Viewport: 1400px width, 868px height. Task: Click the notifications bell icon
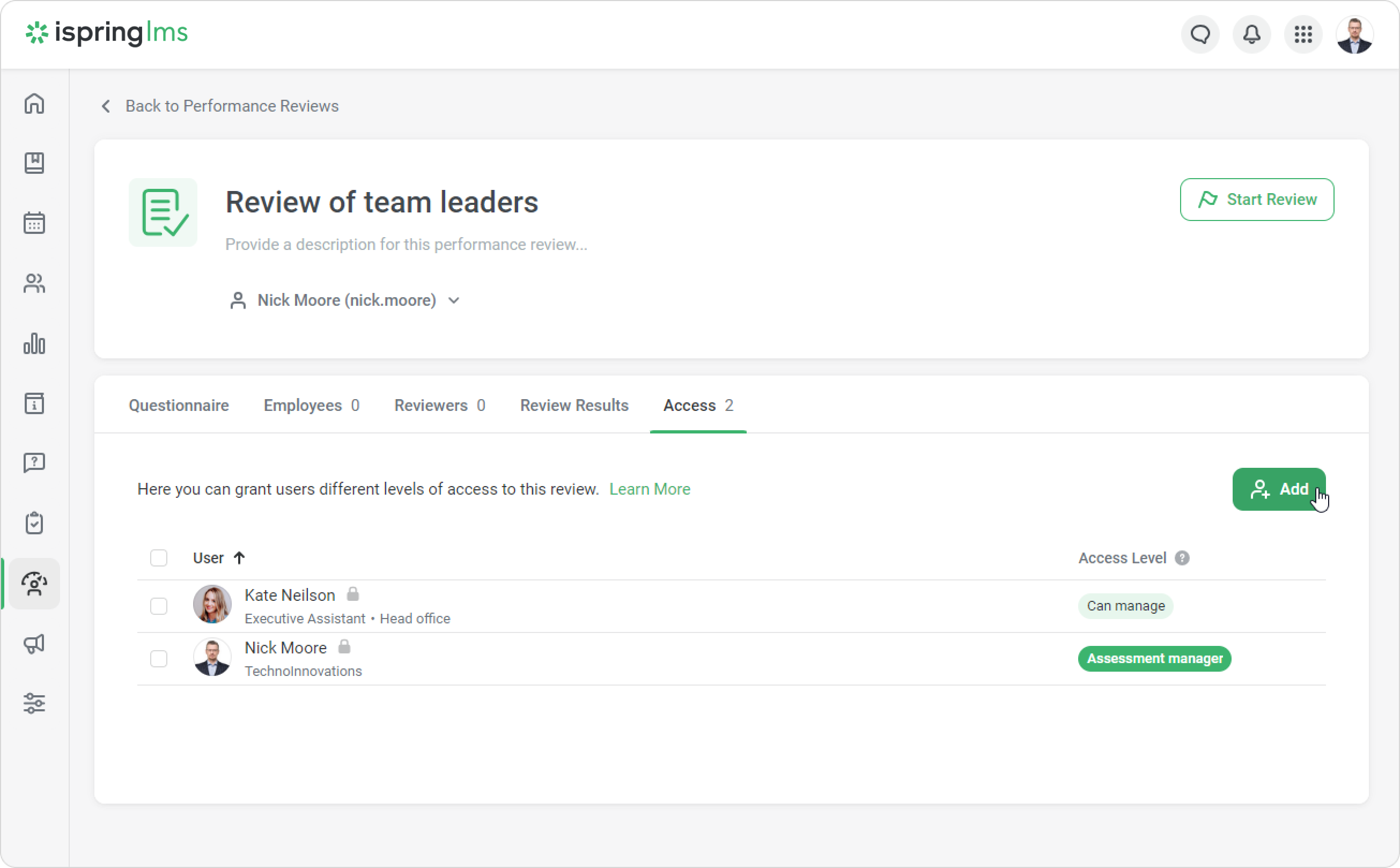point(1251,34)
